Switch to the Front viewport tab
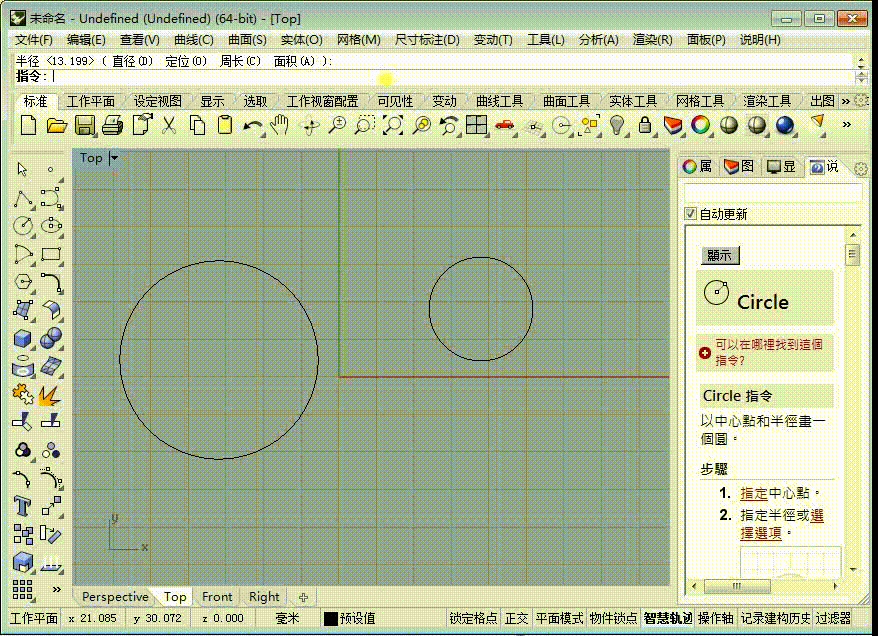The height and width of the screenshot is (636, 878). [x=217, y=597]
